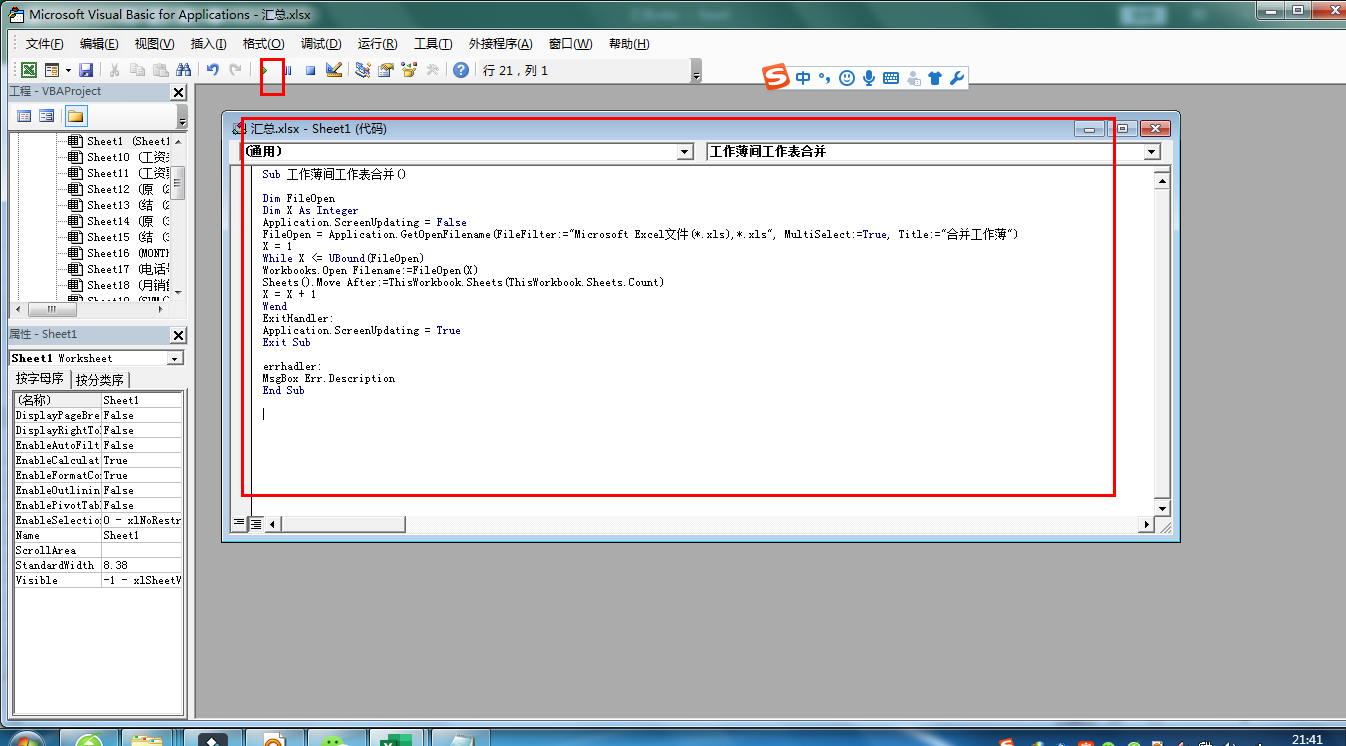Image resolution: width=1346 pixels, height=746 pixels.
Task: Select Sheet10 in the project tree
Action: click(118, 157)
